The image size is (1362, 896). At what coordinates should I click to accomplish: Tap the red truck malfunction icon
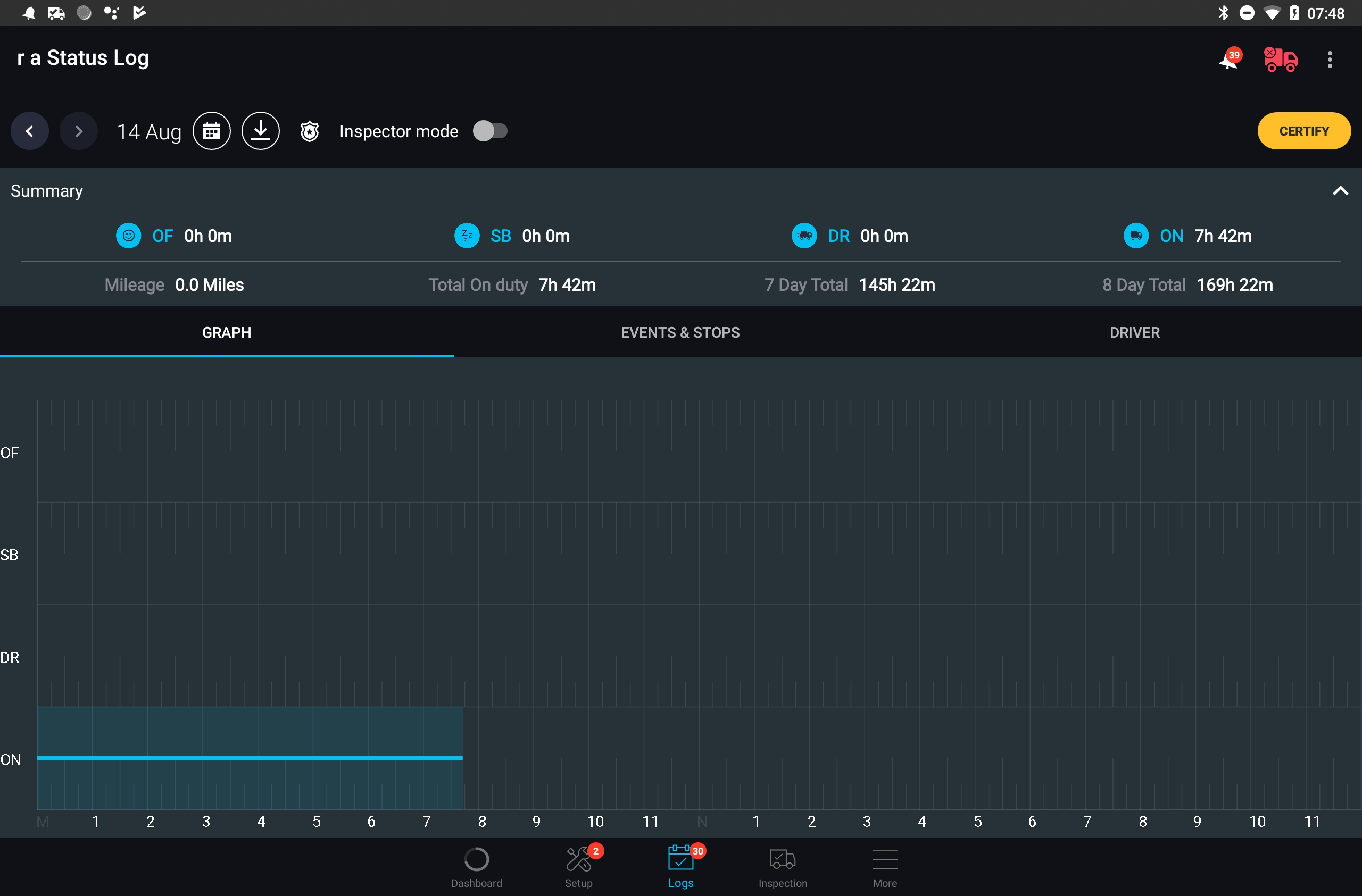[1281, 60]
